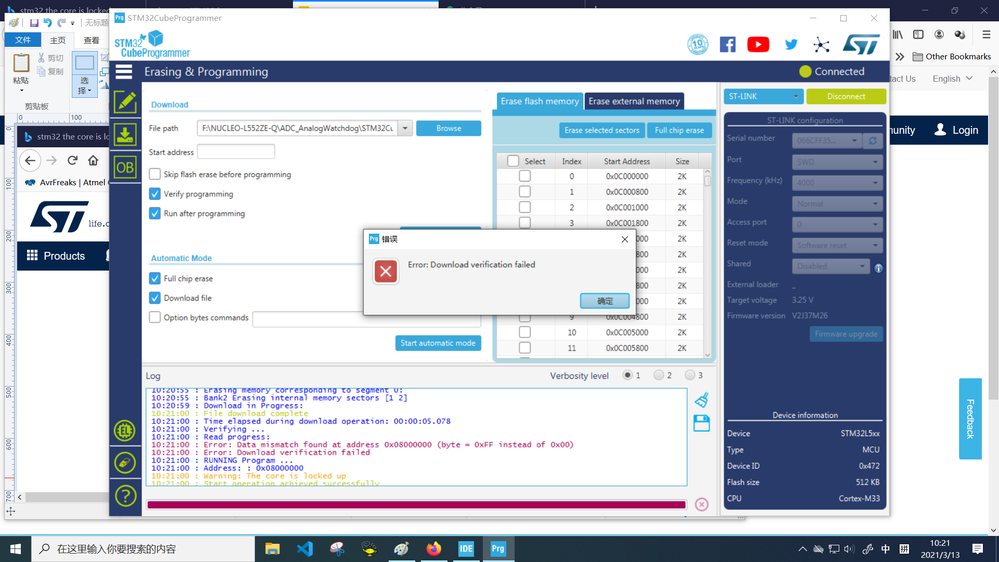The width and height of the screenshot is (999, 562).
Task: Switch to the Erase external memory tab
Action: click(634, 101)
